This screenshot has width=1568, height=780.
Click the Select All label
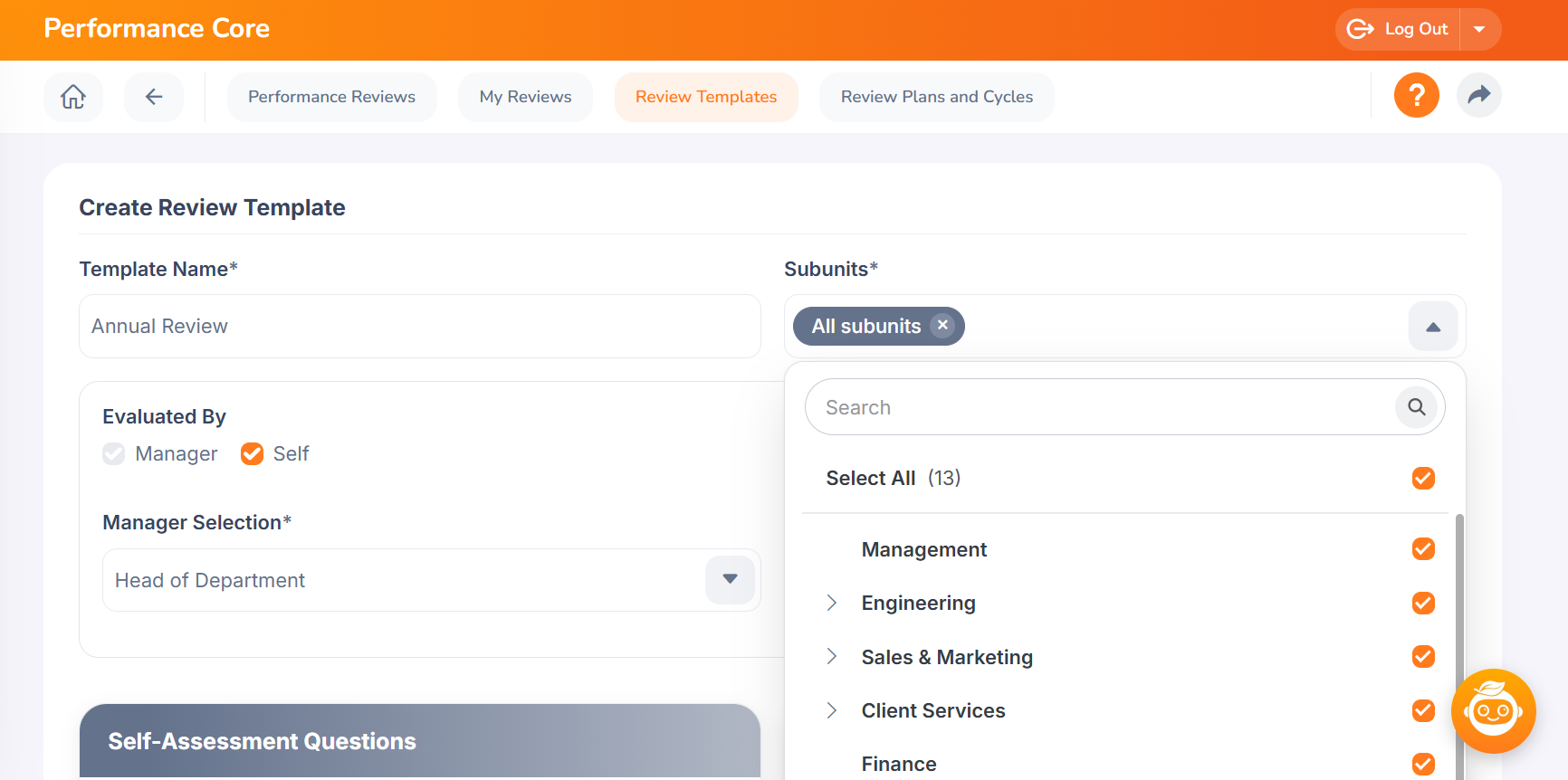[871, 478]
